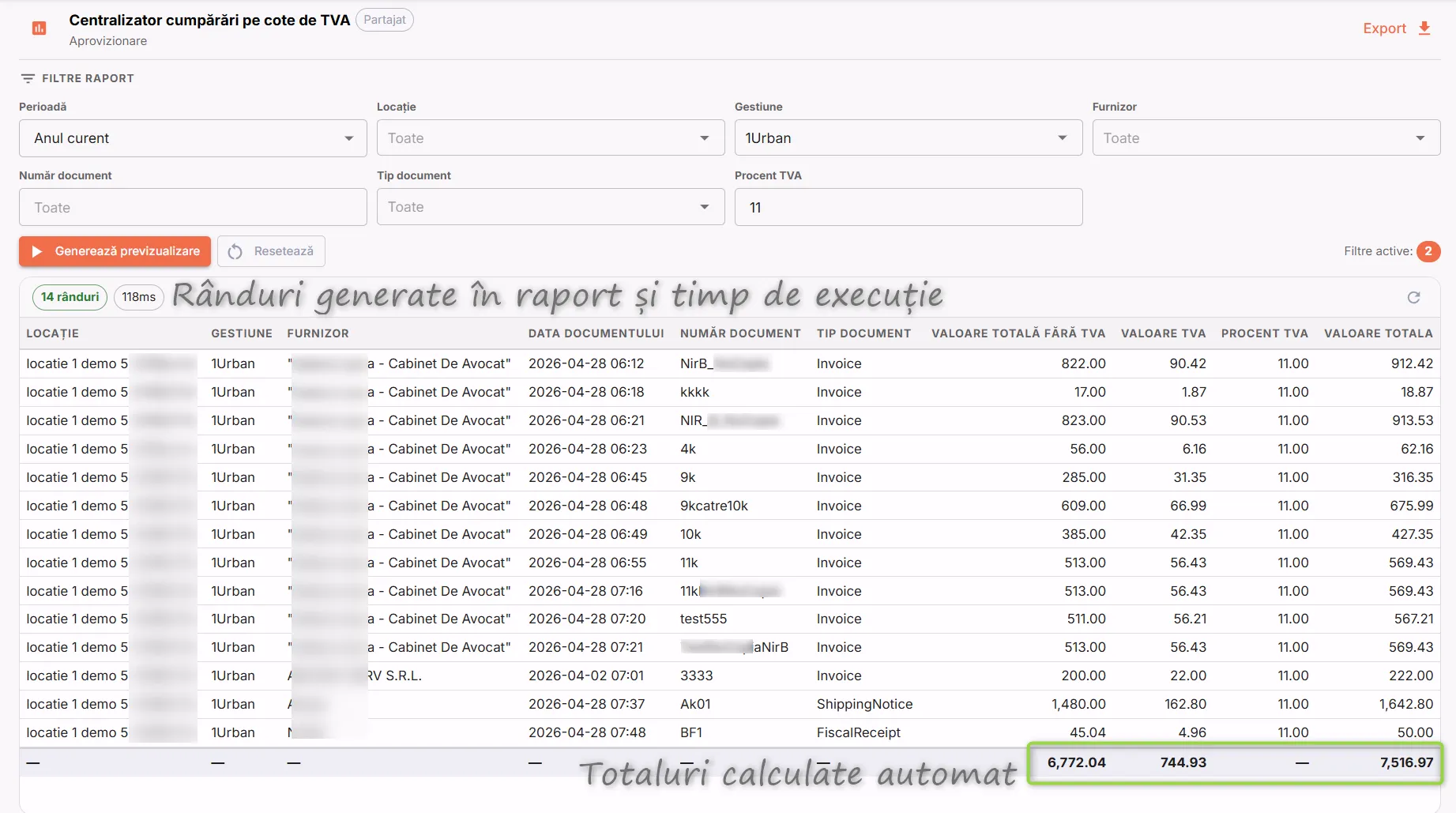Click the date 2026-04-02 07:01 cell

[x=586, y=676]
